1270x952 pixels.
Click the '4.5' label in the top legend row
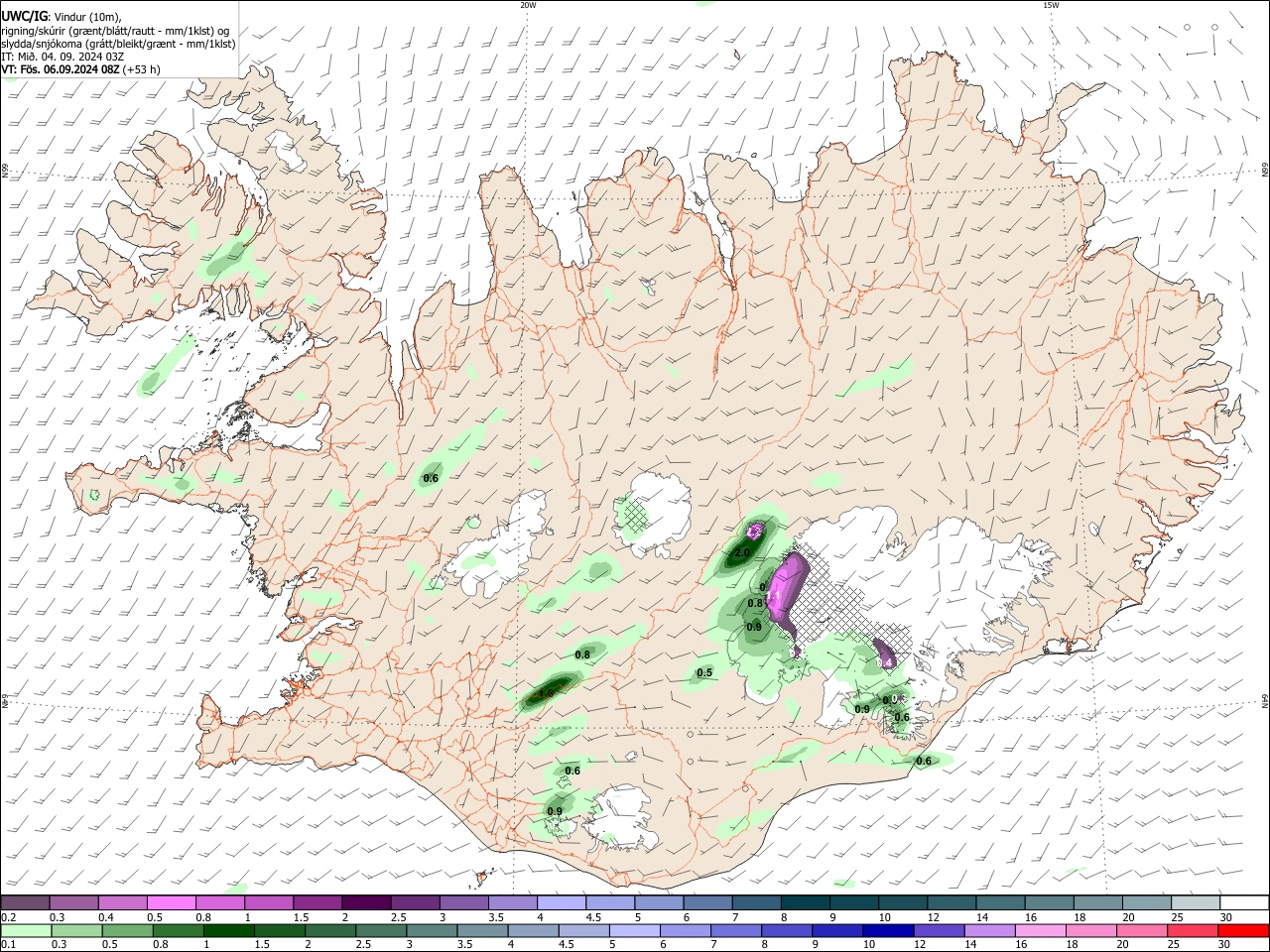pyautogui.click(x=592, y=917)
